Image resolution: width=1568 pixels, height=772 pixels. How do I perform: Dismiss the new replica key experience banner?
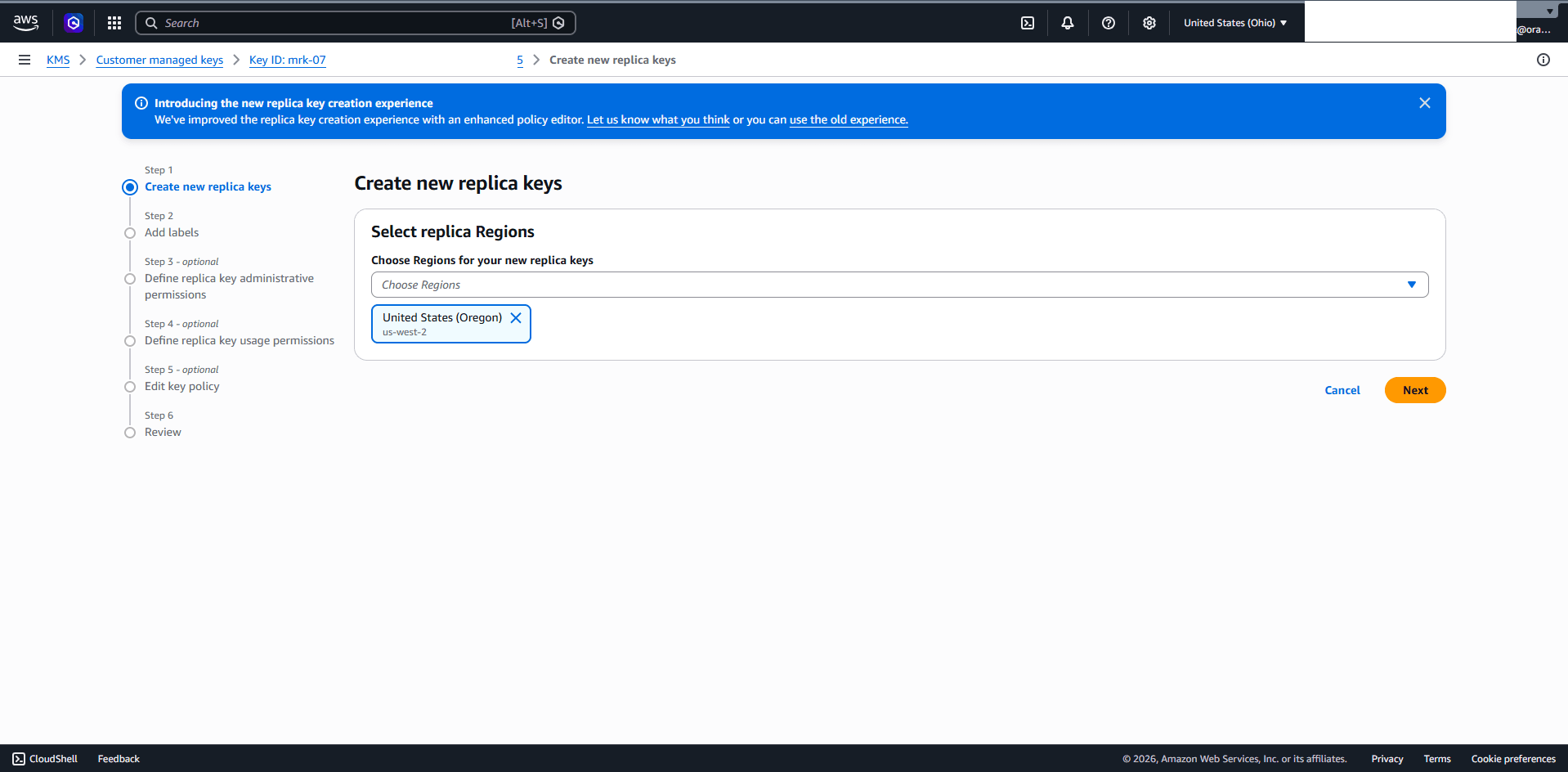click(x=1424, y=103)
